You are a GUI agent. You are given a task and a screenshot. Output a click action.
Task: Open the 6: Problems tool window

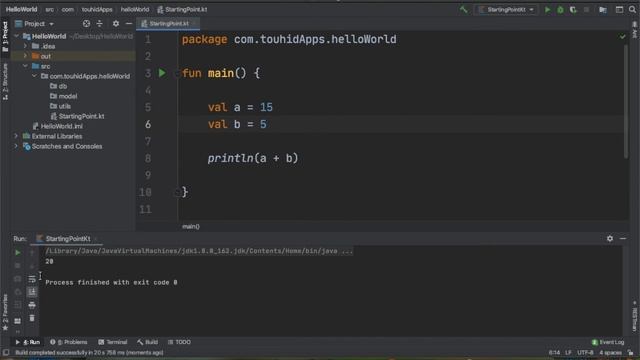coord(69,342)
